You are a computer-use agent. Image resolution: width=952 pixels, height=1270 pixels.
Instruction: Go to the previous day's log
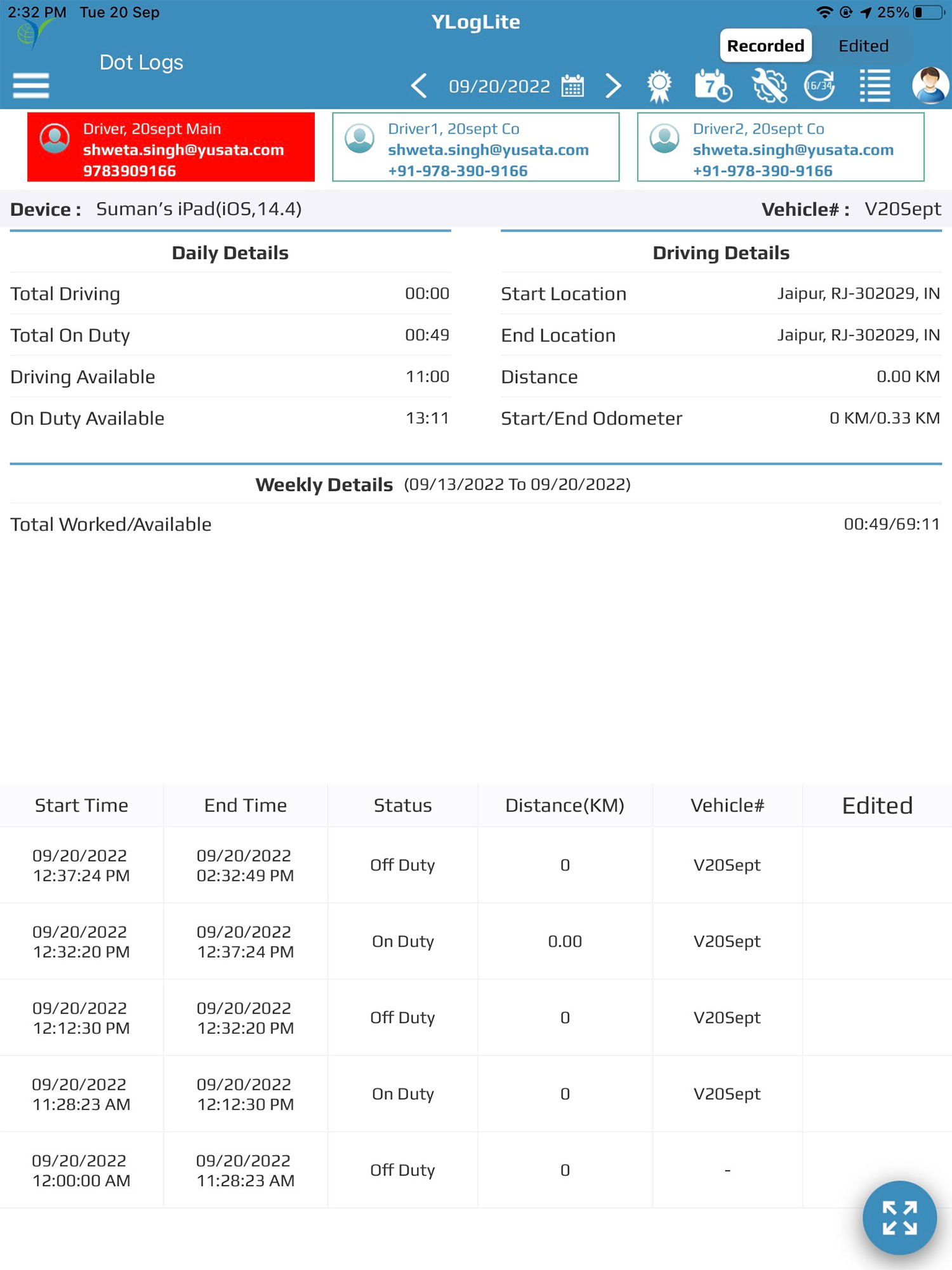[x=419, y=86]
